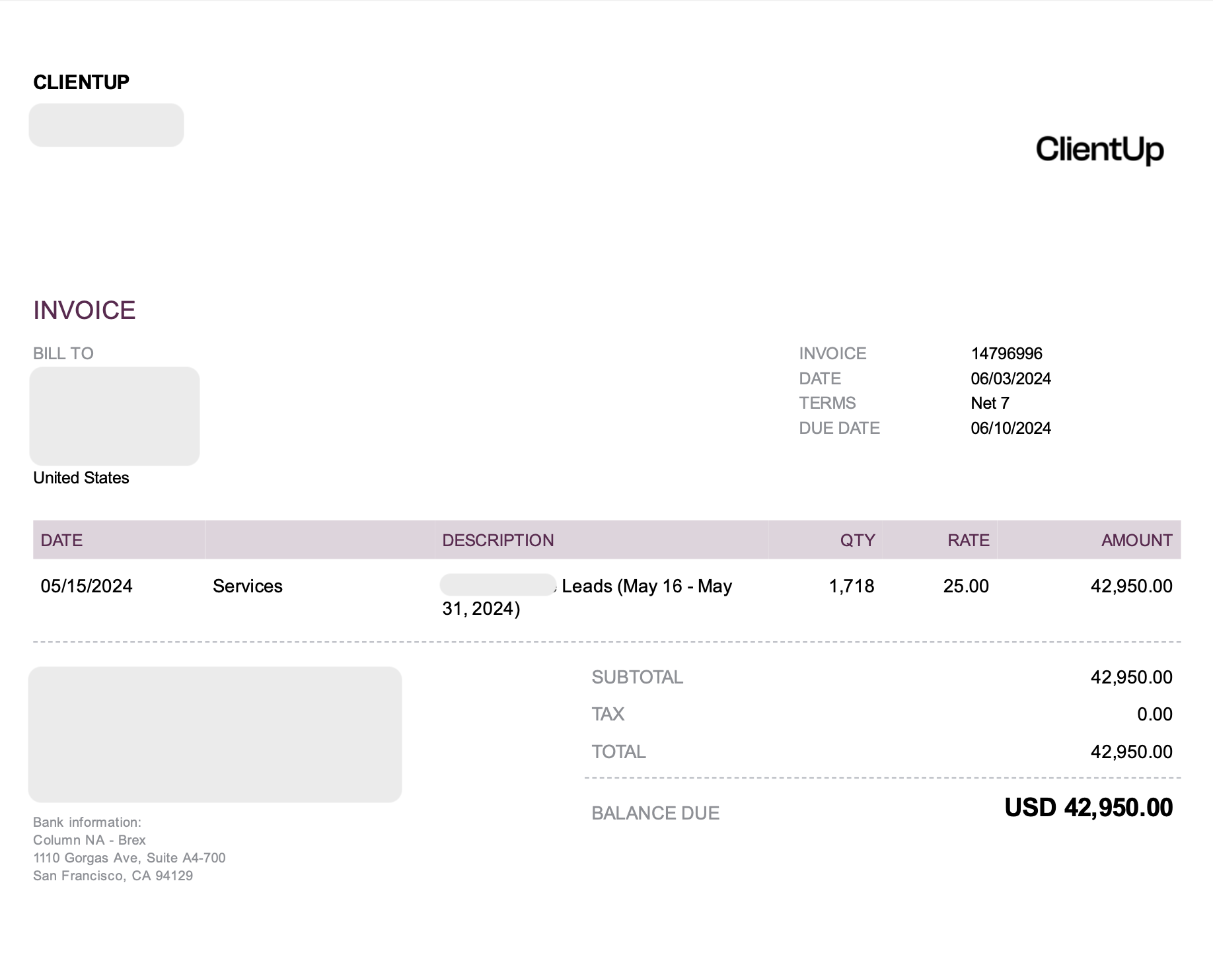1213x980 pixels.
Task: Click the rate value 25.00
Action: [x=965, y=586]
